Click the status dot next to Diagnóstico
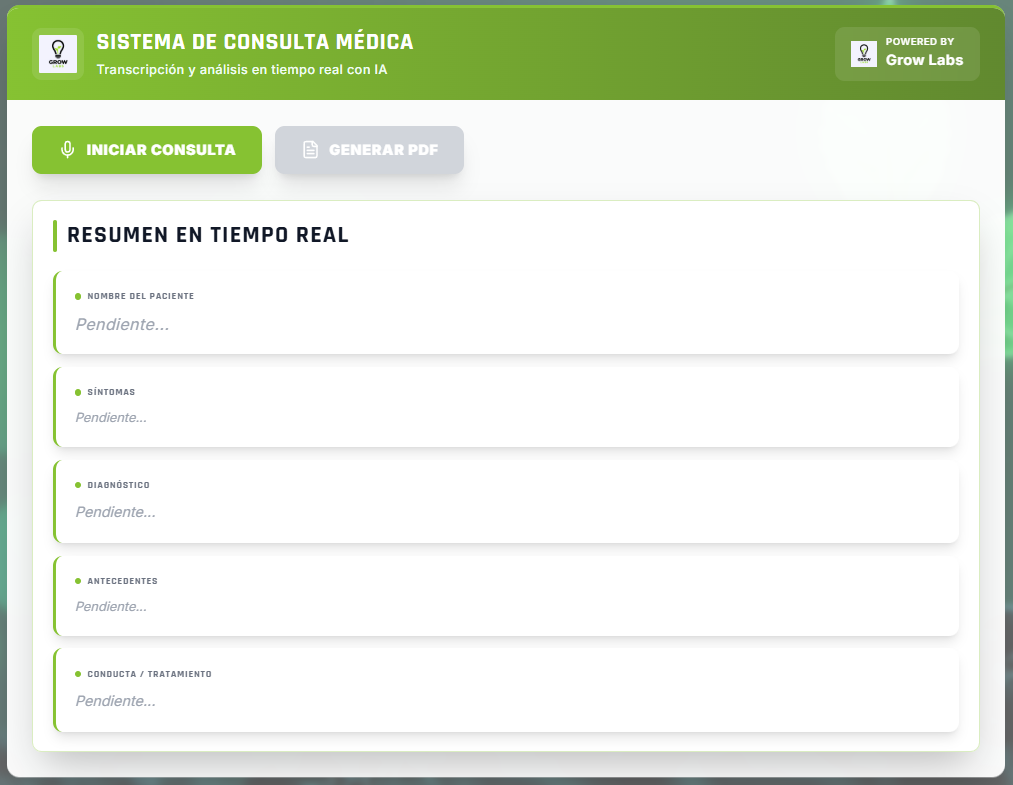Image resolution: width=1013 pixels, height=785 pixels. click(x=78, y=485)
